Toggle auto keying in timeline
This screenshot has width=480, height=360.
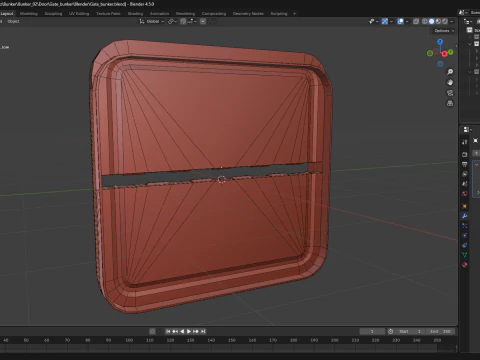[152, 331]
